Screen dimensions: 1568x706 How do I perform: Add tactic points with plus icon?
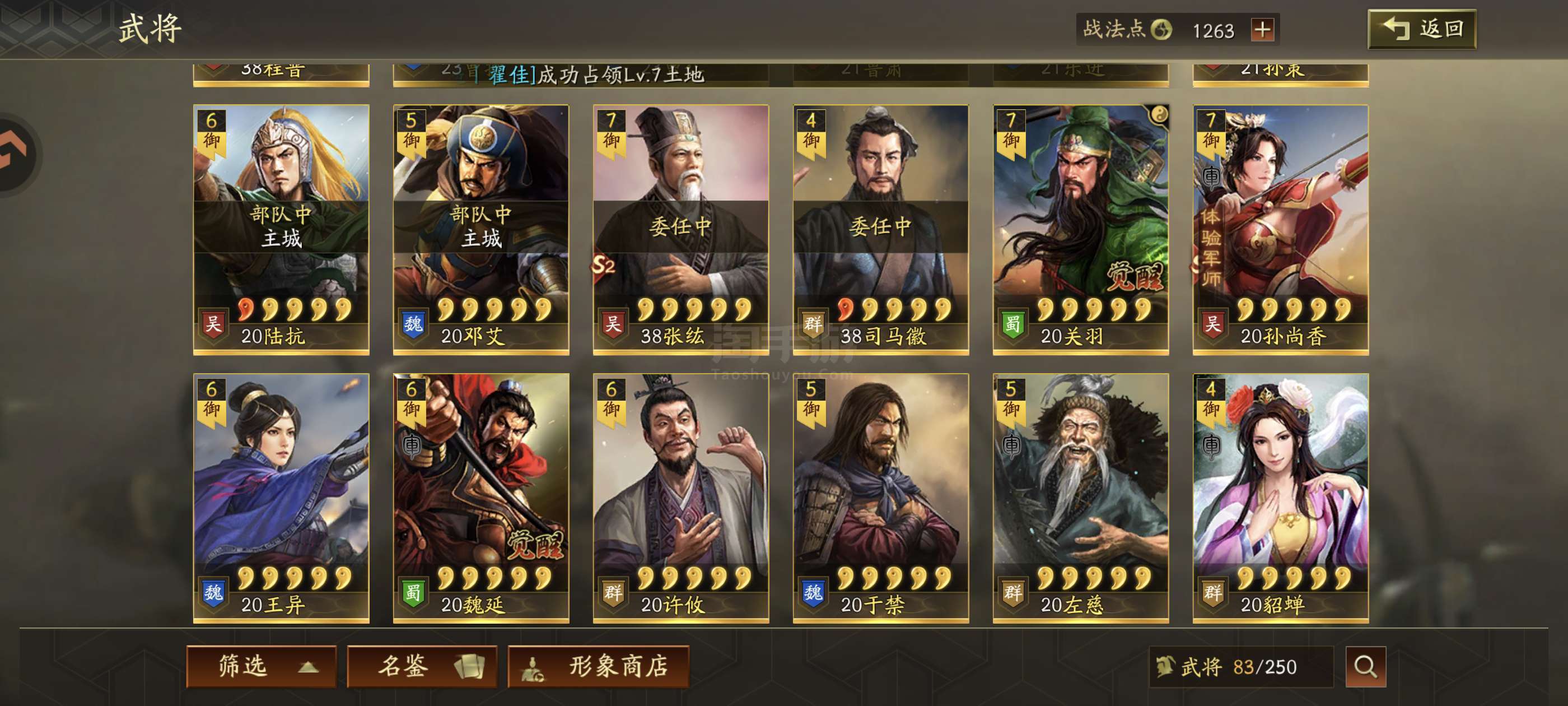point(1262,30)
